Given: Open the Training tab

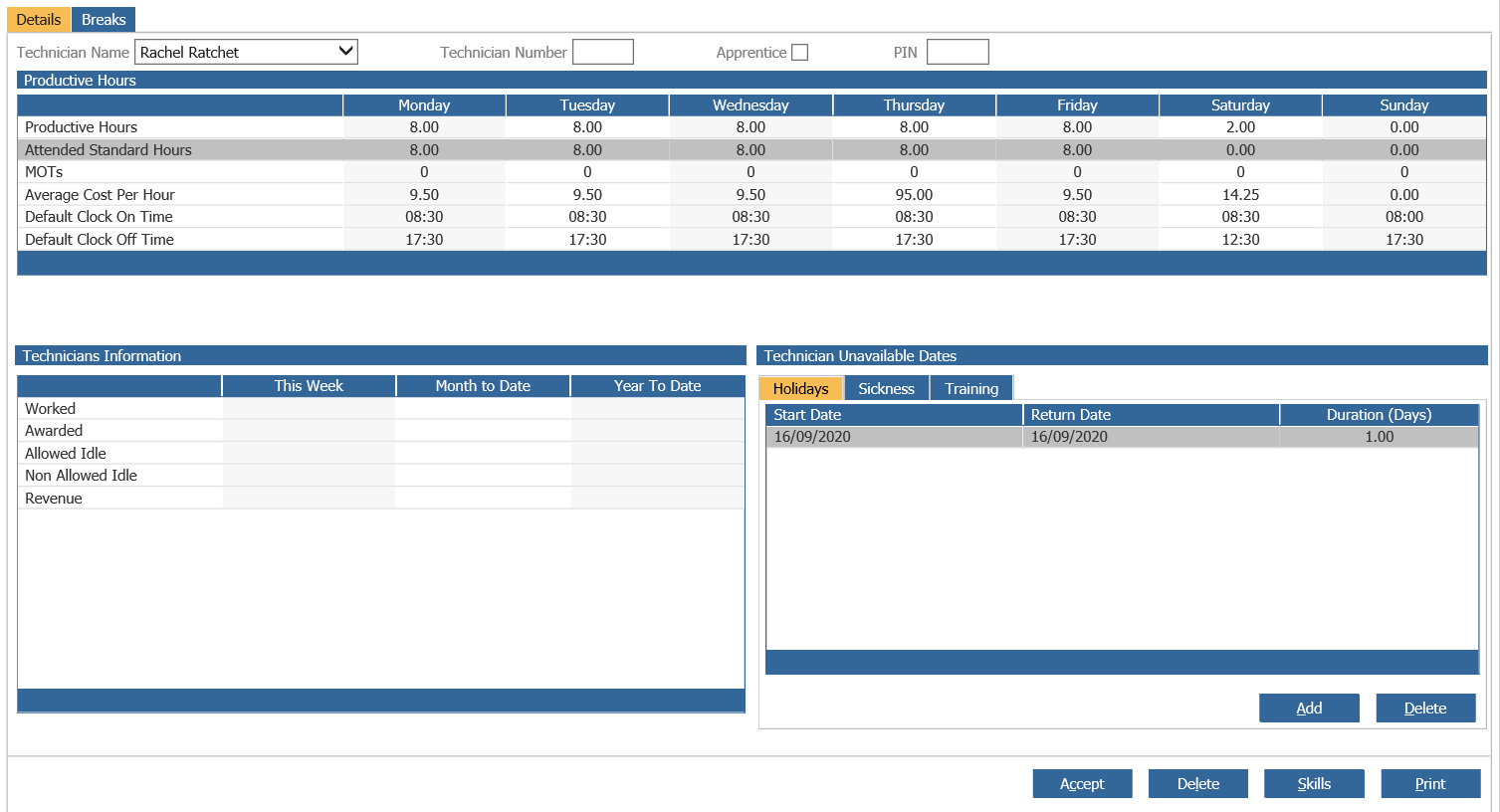Looking at the screenshot, I should click(x=970, y=389).
